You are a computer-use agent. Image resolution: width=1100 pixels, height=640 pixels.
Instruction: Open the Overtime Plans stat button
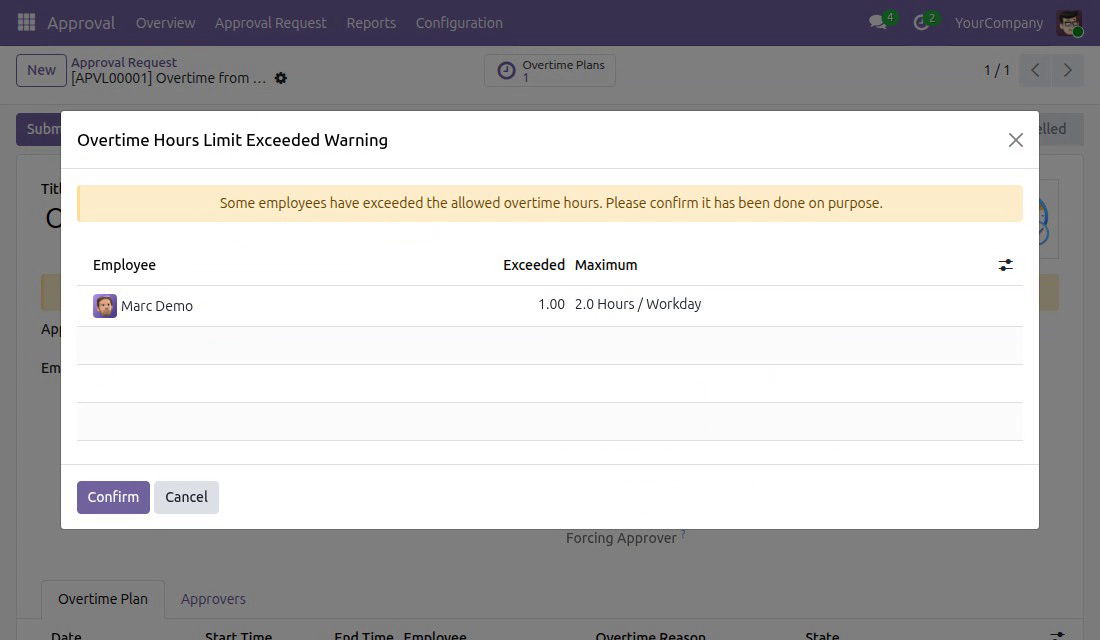550,70
